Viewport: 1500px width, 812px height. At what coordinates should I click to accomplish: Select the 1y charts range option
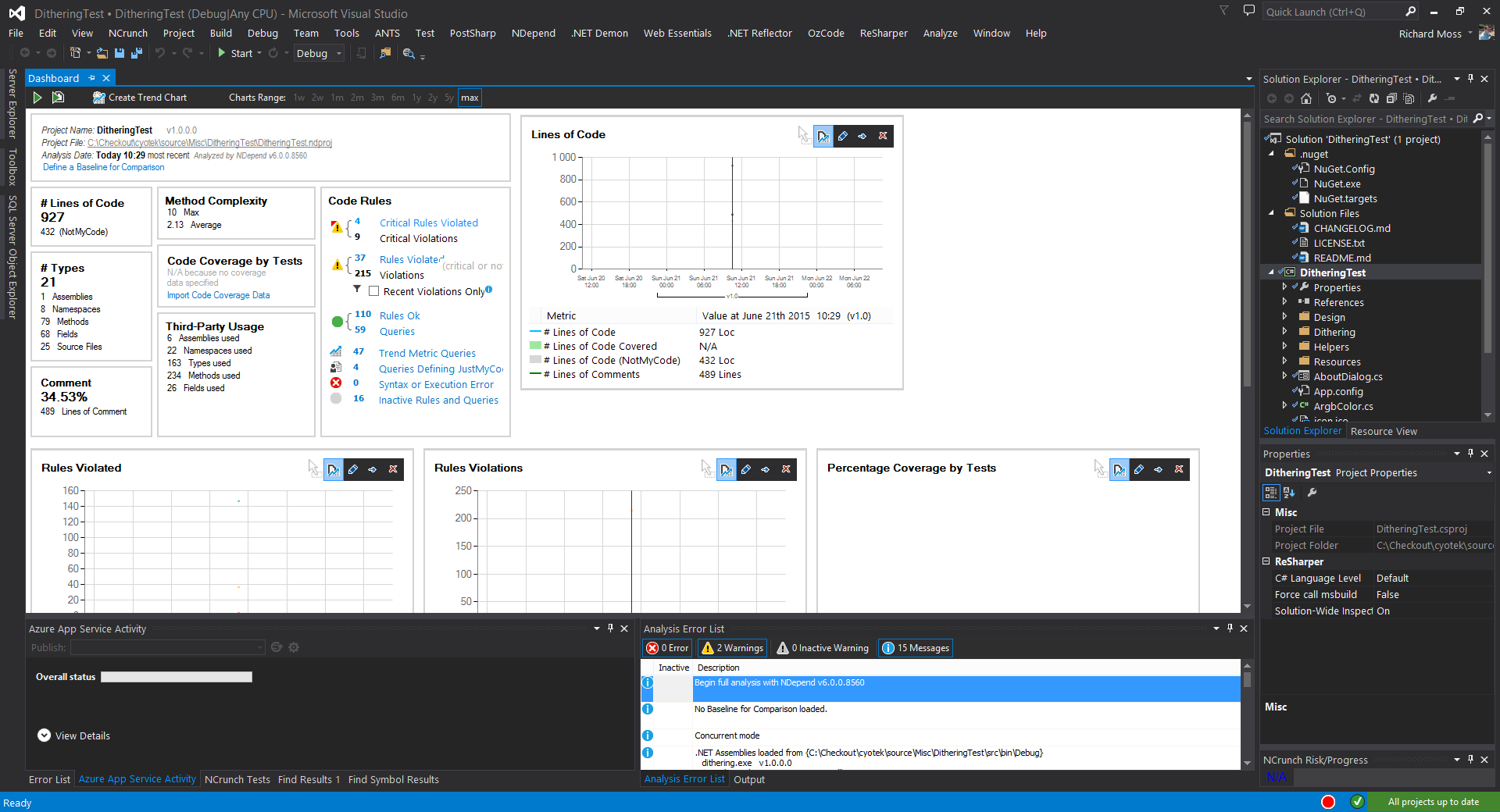tap(416, 97)
